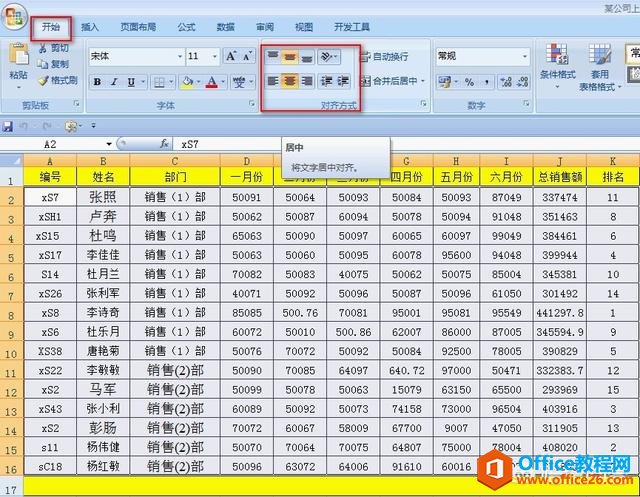This screenshot has height=497, width=640.
Task: Click the decrease decimal icon
Action: (522, 82)
